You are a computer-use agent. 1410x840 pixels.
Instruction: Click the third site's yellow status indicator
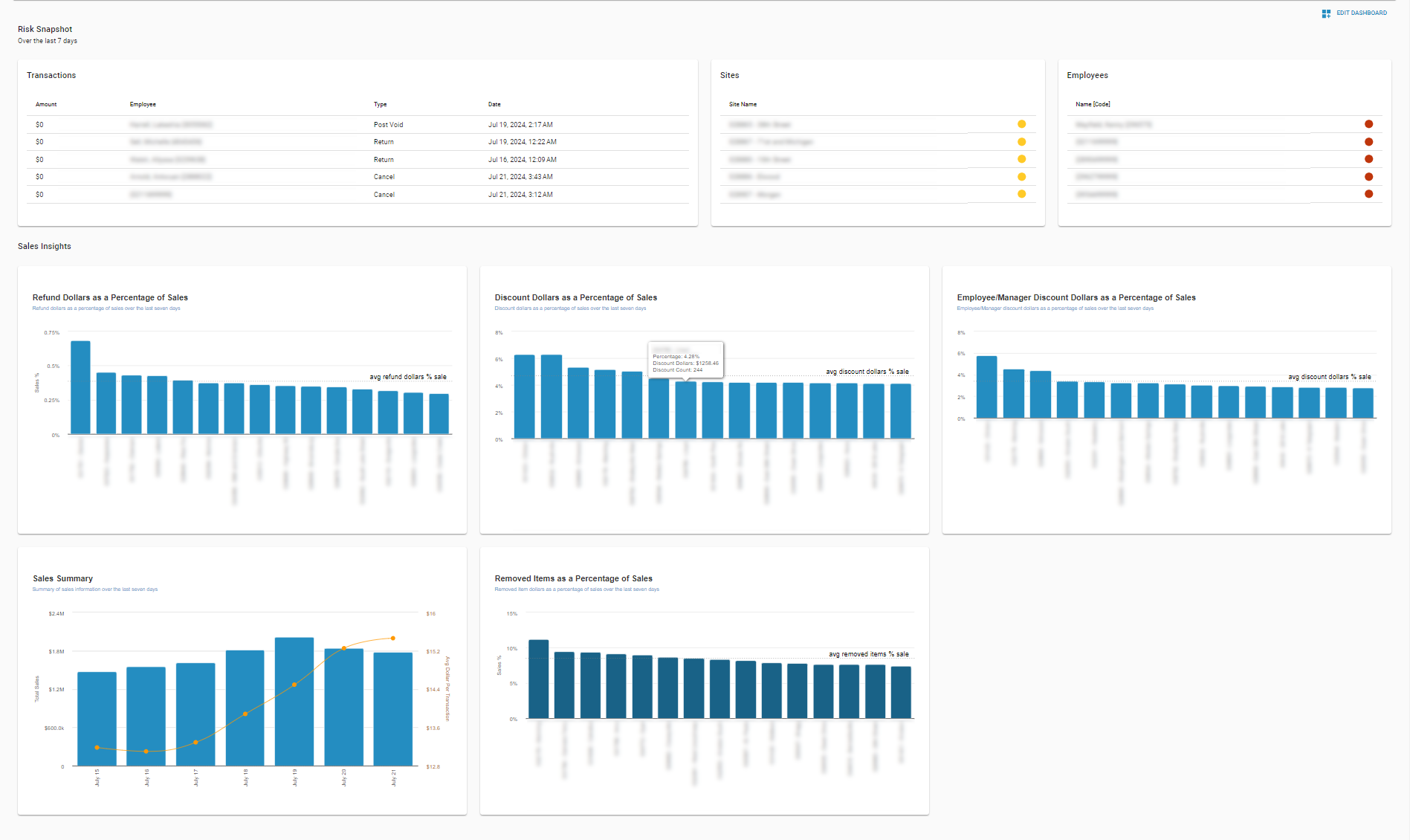point(1022,159)
